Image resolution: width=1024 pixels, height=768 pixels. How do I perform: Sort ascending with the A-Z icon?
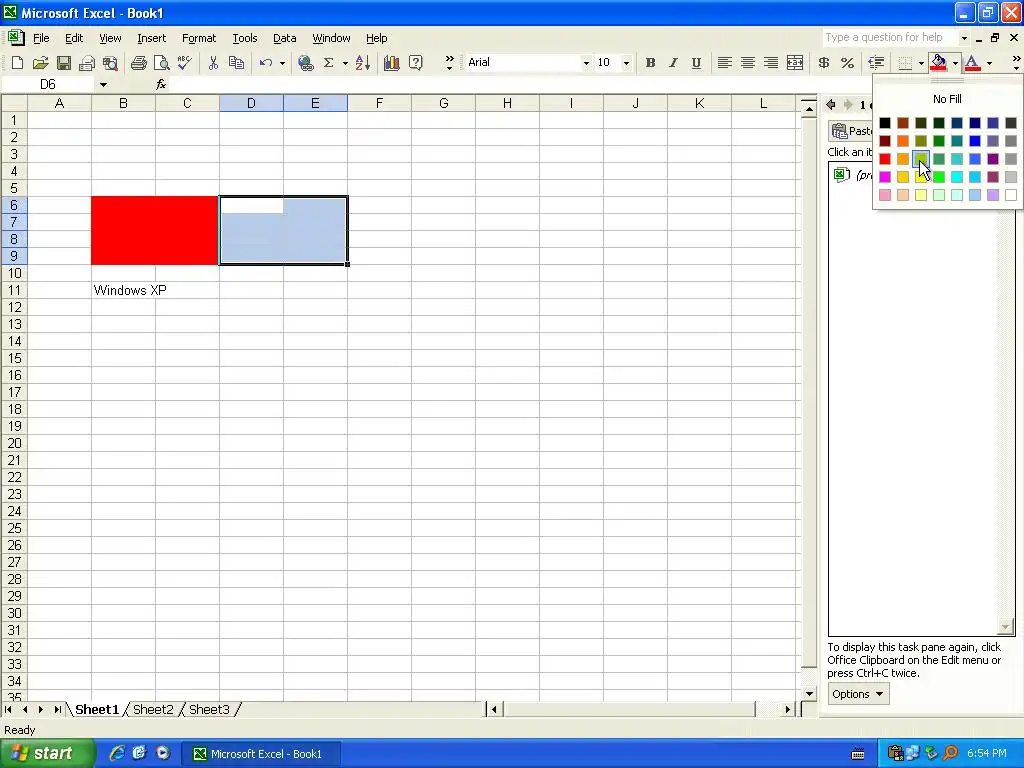pyautogui.click(x=362, y=63)
